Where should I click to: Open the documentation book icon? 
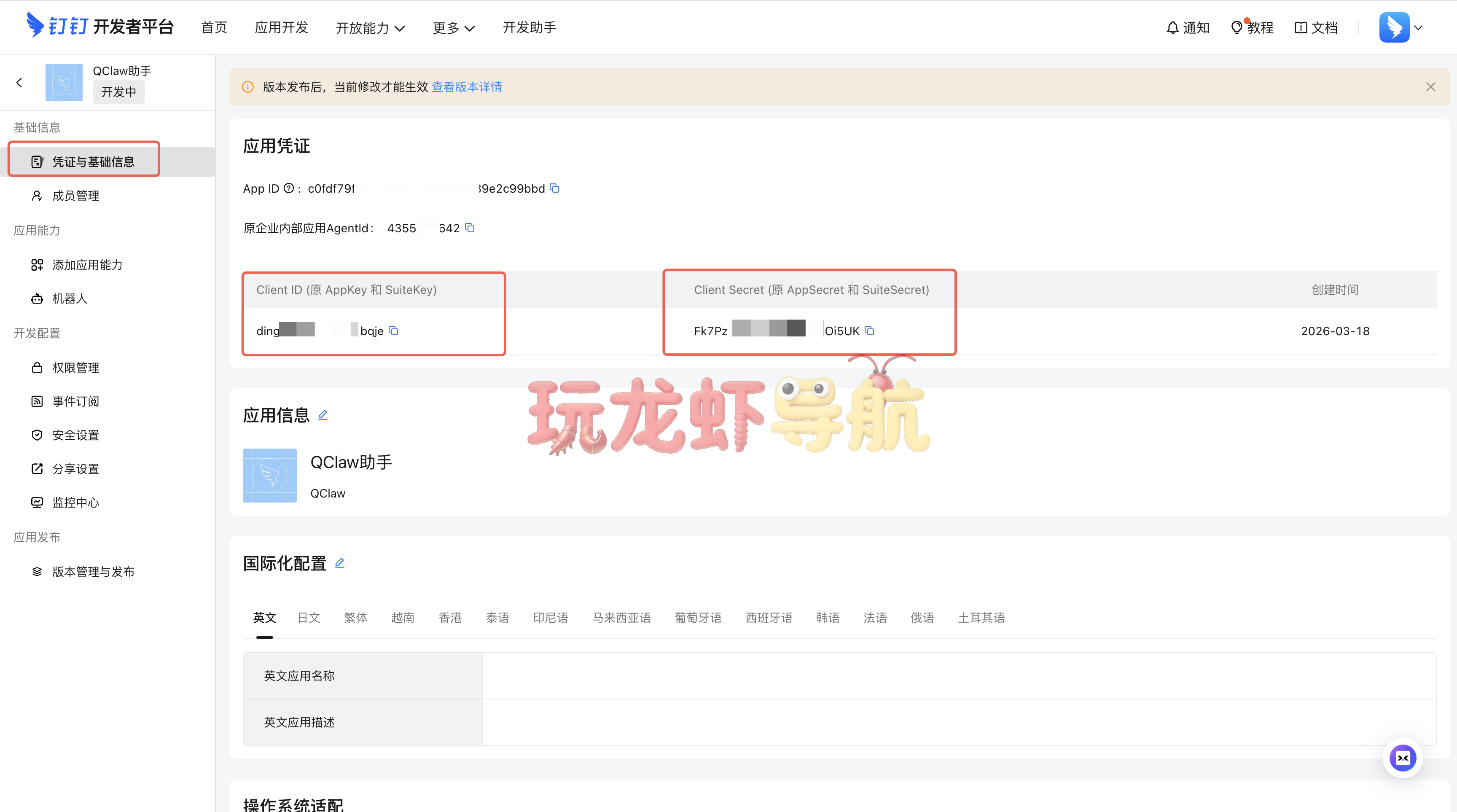(1300, 27)
